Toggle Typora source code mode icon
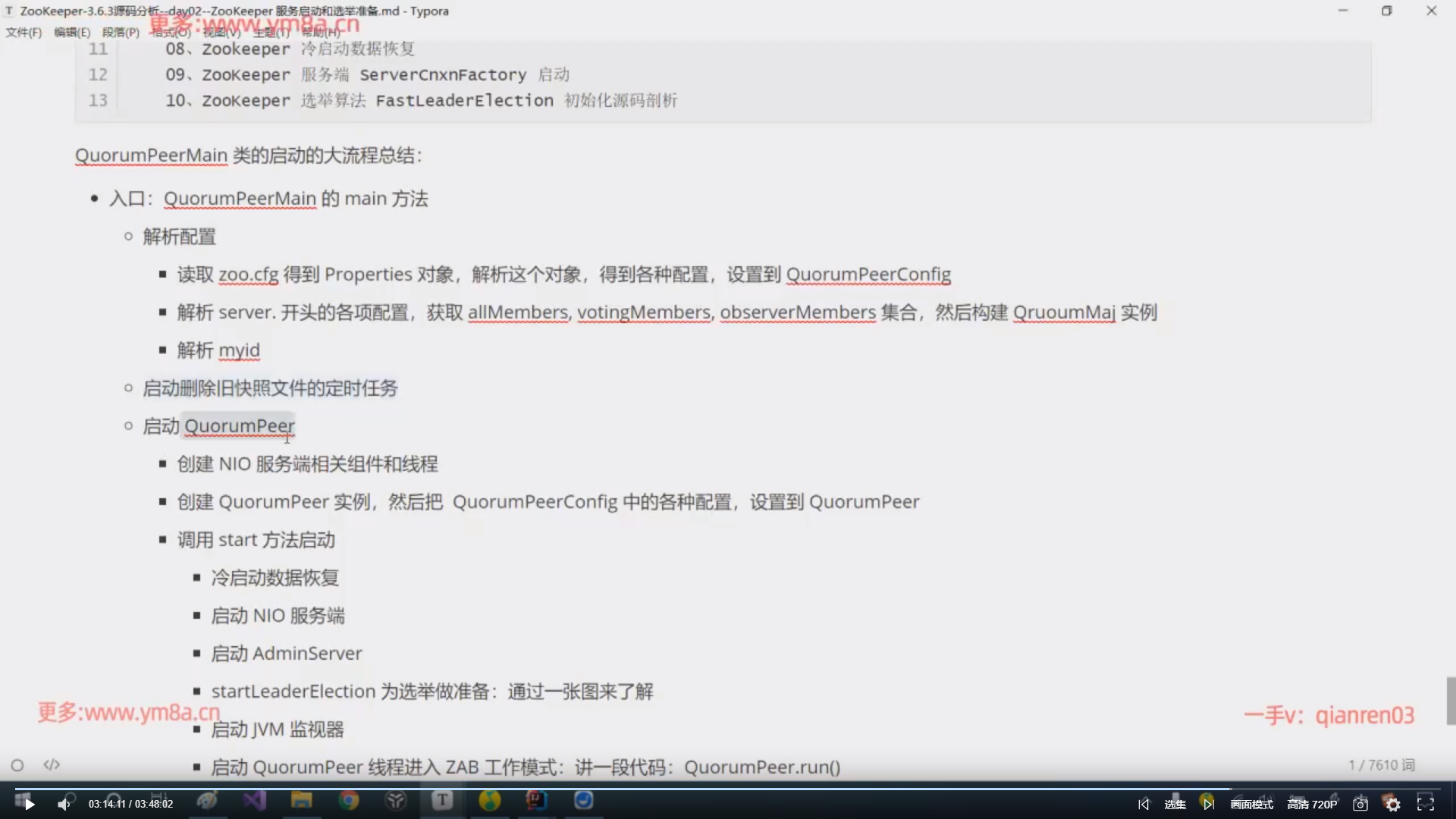The height and width of the screenshot is (819, 1456). pos(52,764)
